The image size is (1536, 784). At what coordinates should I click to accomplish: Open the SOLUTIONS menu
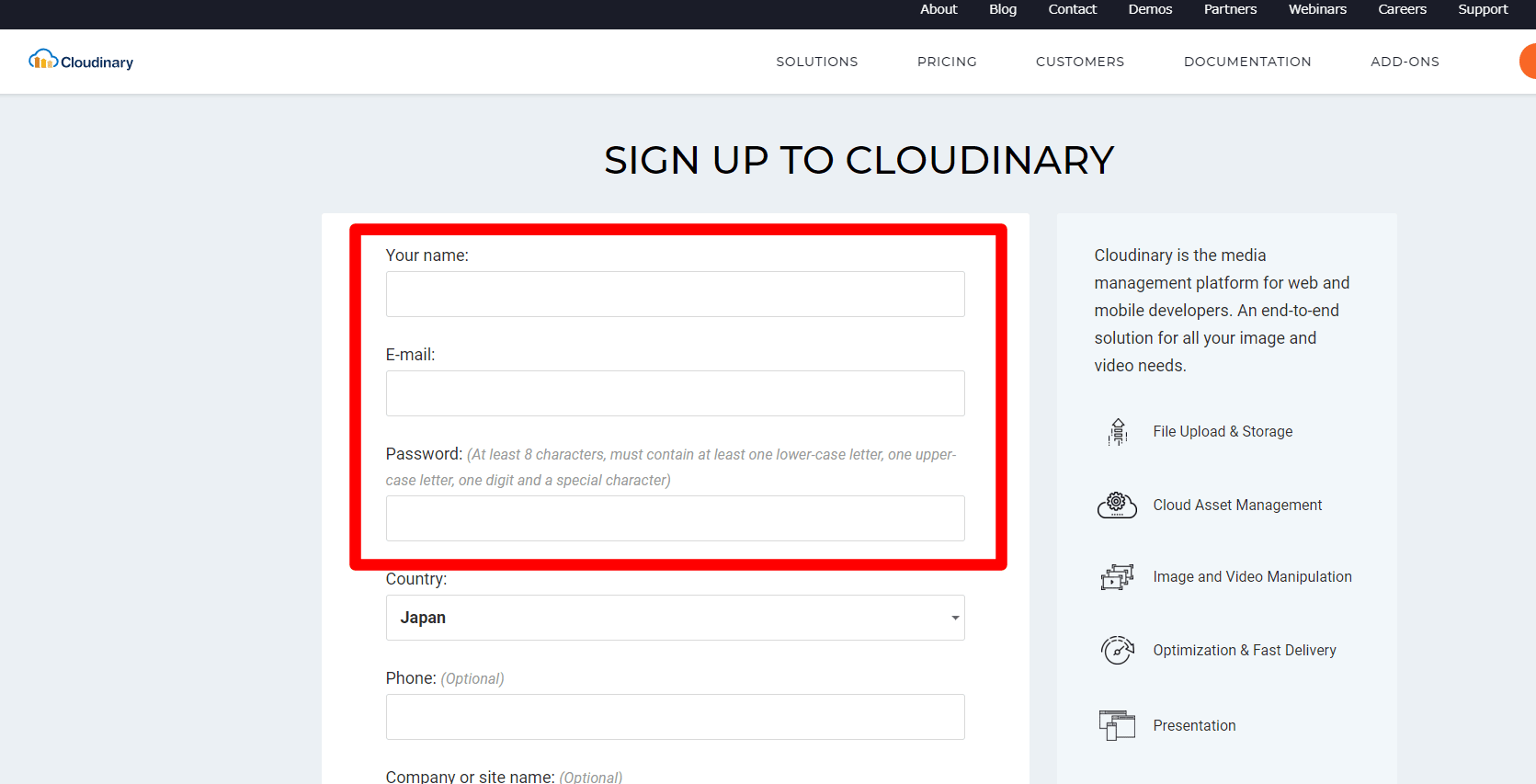[x=816, y=62]
